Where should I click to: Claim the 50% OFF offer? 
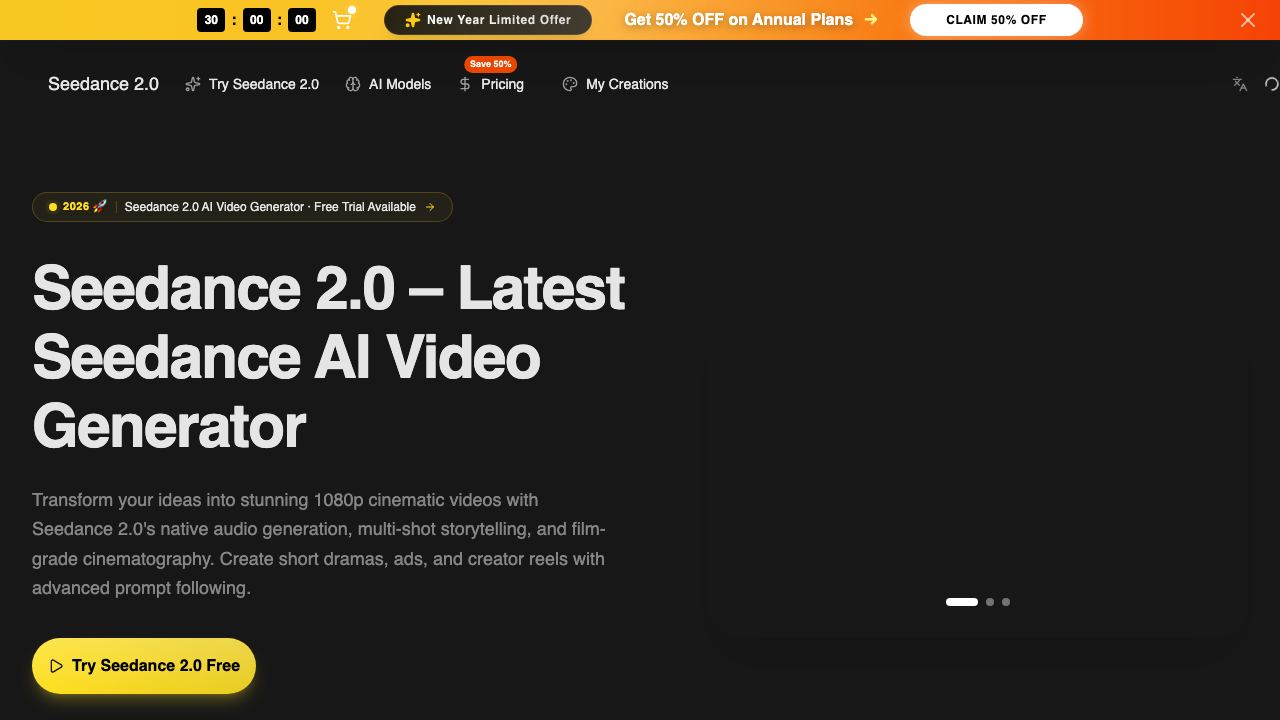(996, 20)
